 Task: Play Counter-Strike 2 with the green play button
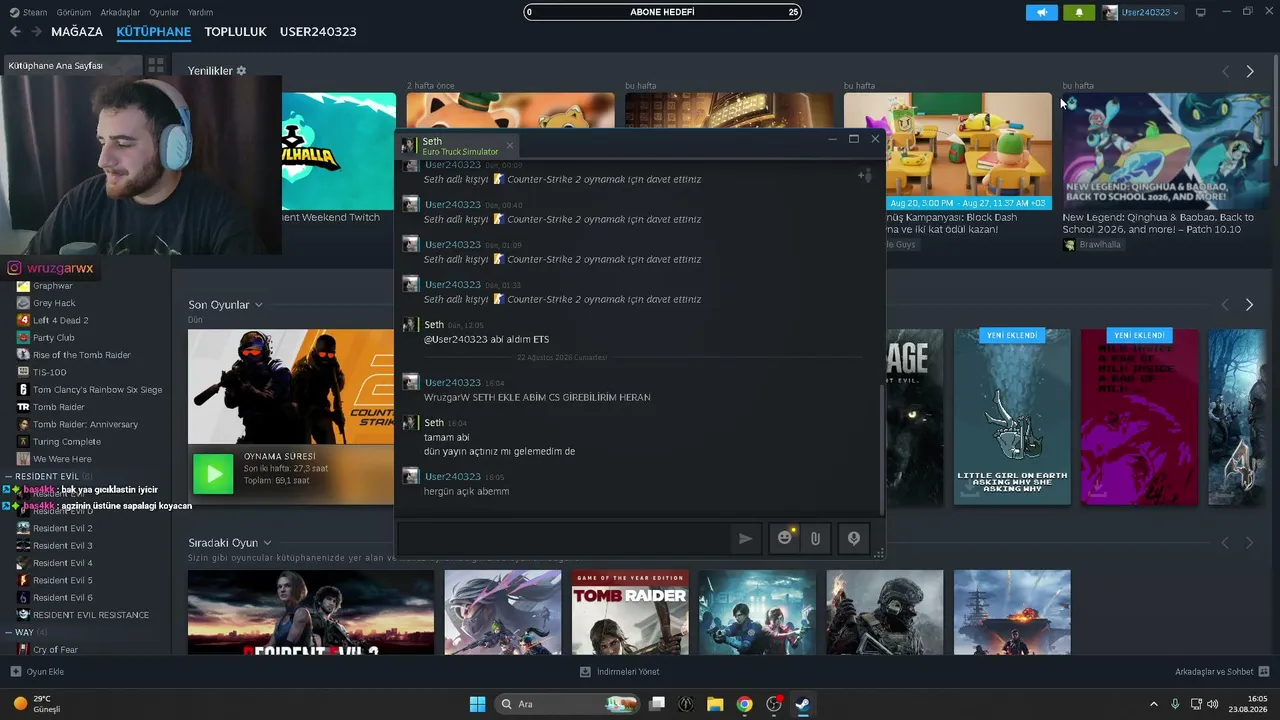click(x=213, y=473)
